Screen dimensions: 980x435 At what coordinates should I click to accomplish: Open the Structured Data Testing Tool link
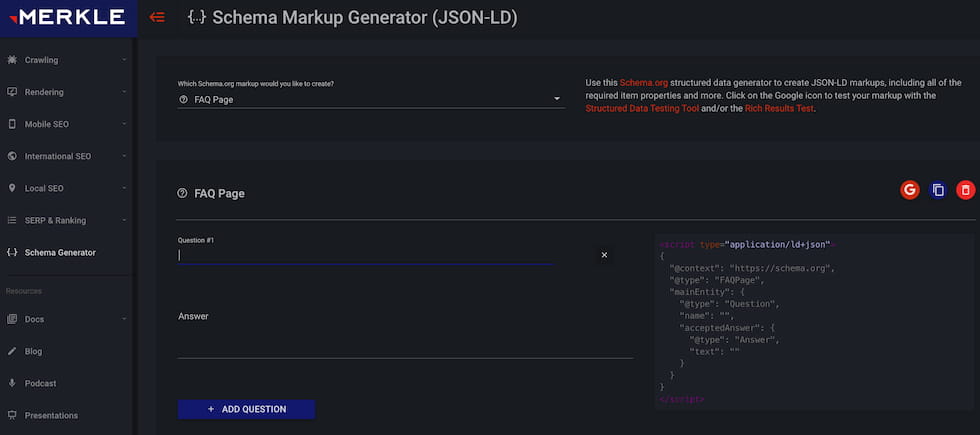pos(641,108)
